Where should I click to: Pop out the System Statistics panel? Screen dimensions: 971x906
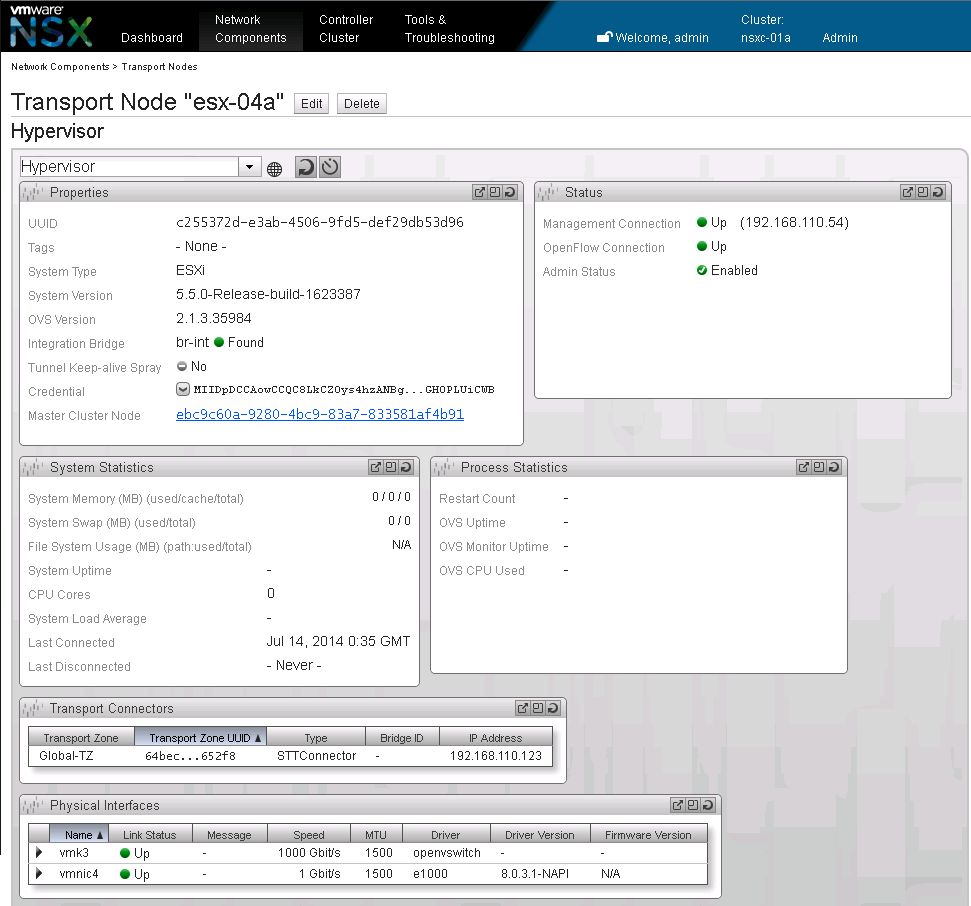[376, 467]
